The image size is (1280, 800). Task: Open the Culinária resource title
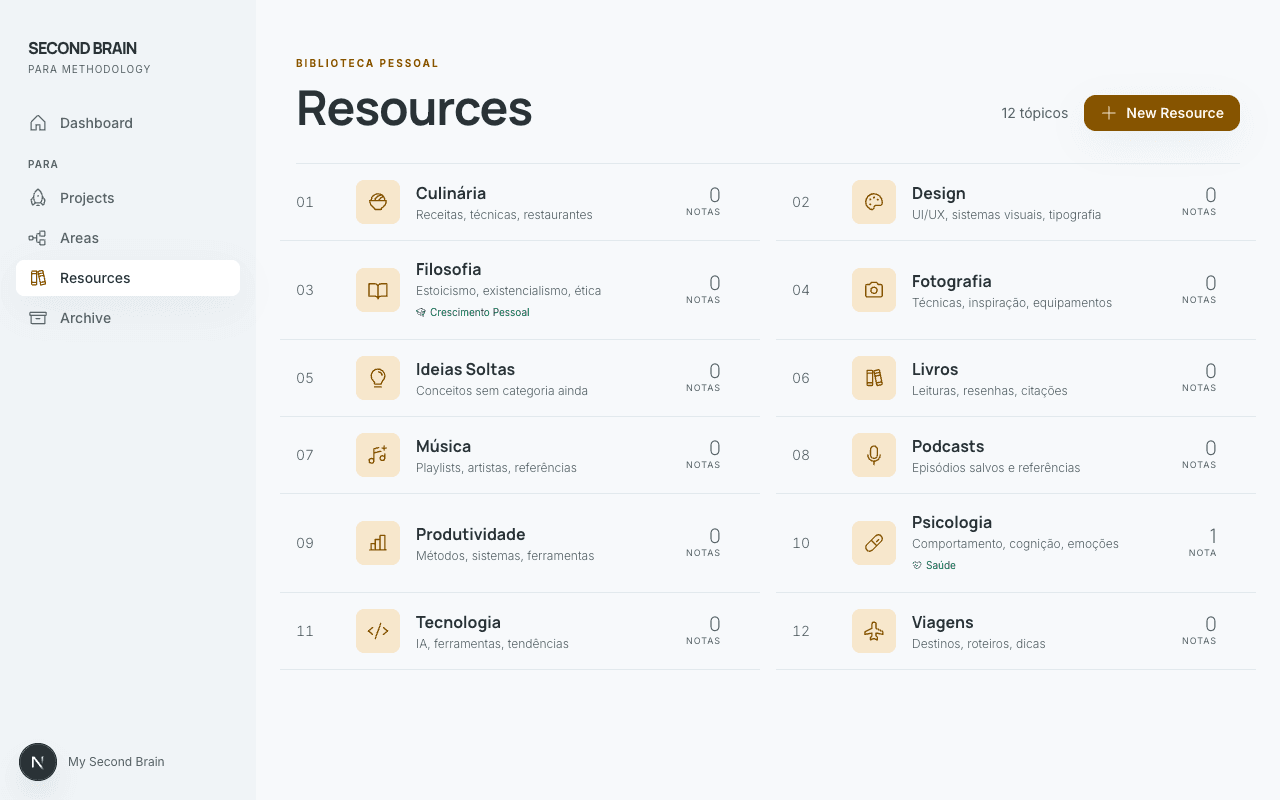[x=451, y=193]
